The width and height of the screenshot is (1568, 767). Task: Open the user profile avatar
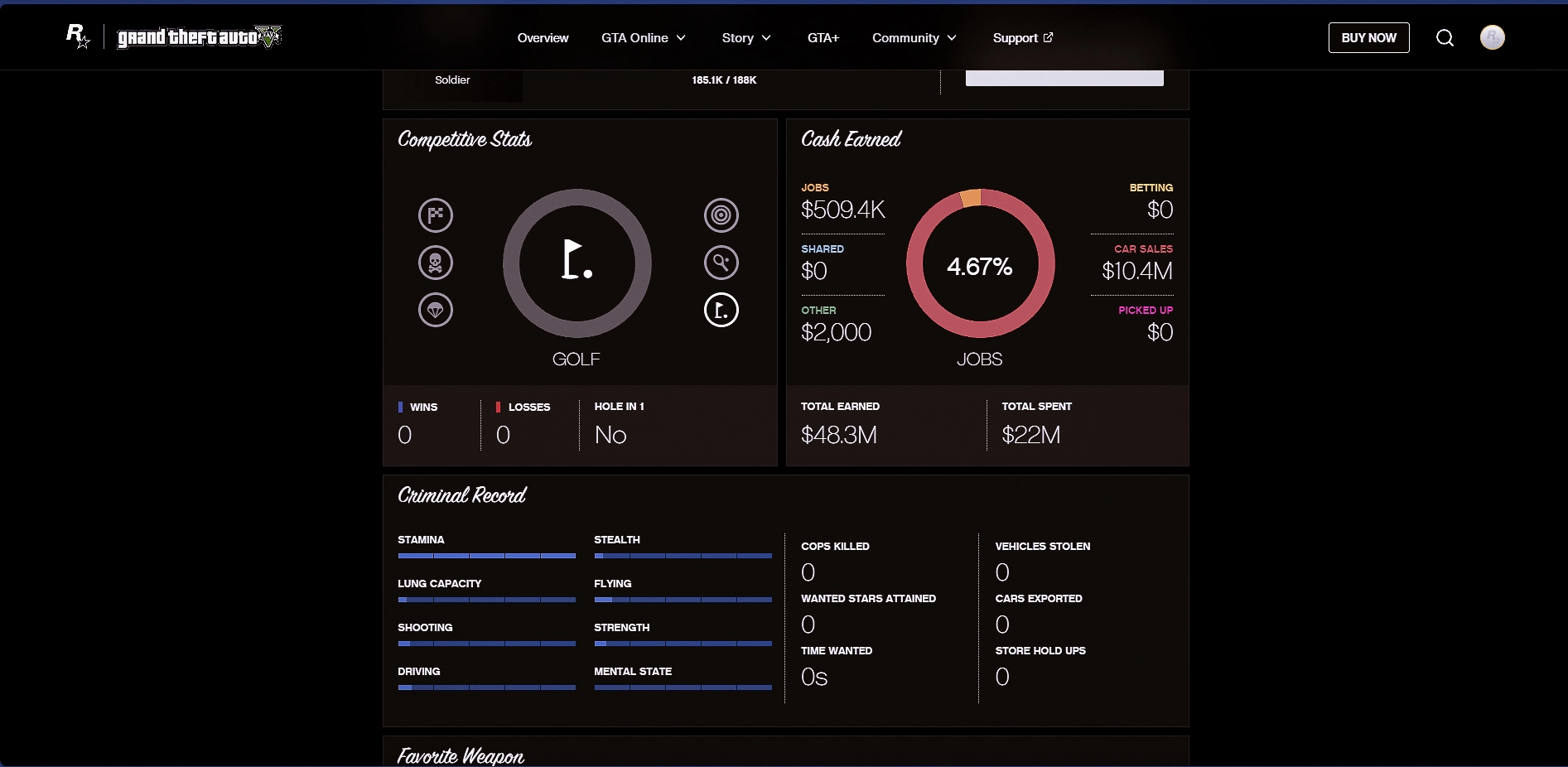click(1492, 37)
